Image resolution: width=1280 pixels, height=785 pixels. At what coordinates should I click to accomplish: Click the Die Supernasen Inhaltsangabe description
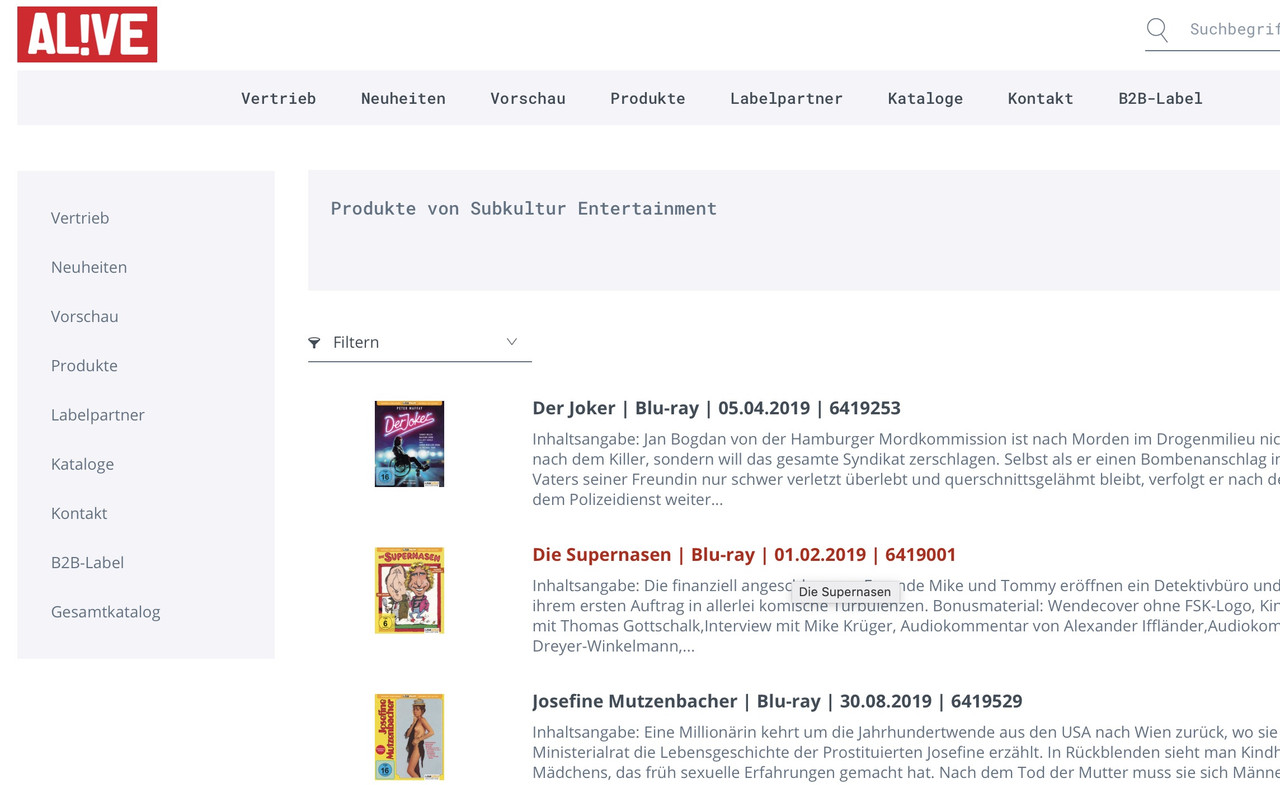click(906, 615)
